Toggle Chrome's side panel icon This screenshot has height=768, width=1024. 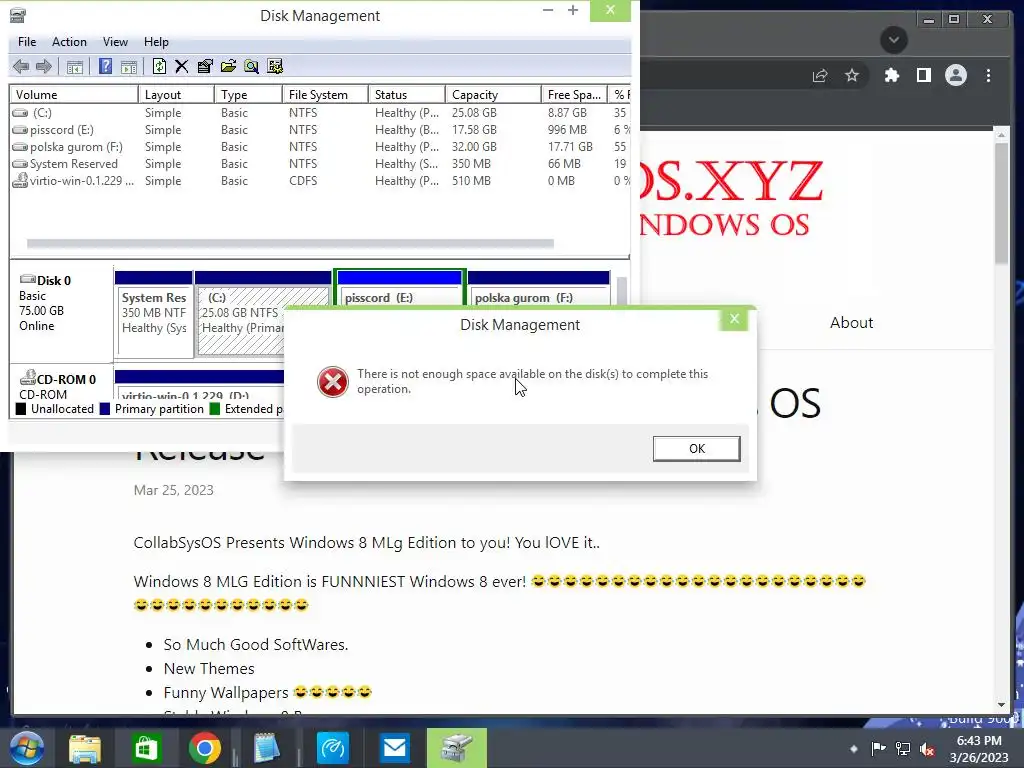[x=923, y=76]
